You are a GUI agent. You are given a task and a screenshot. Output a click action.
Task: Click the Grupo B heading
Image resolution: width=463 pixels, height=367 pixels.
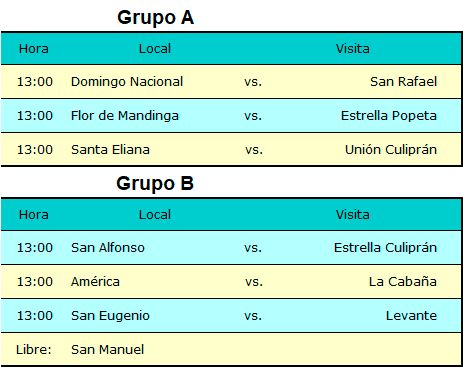[x=155, y=184]
